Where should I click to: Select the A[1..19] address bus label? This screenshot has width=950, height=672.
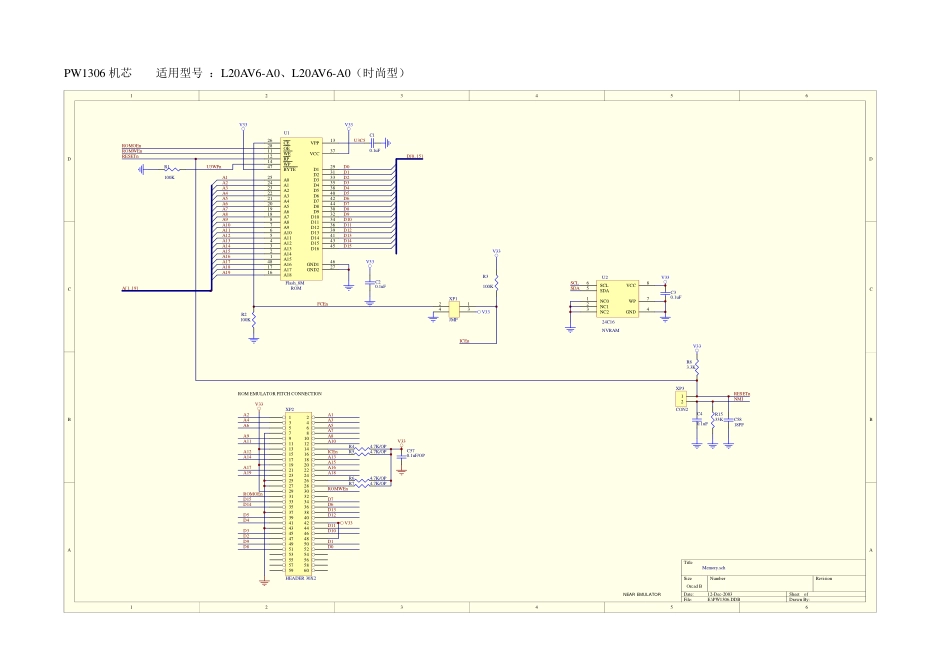(x=130, y=288)
